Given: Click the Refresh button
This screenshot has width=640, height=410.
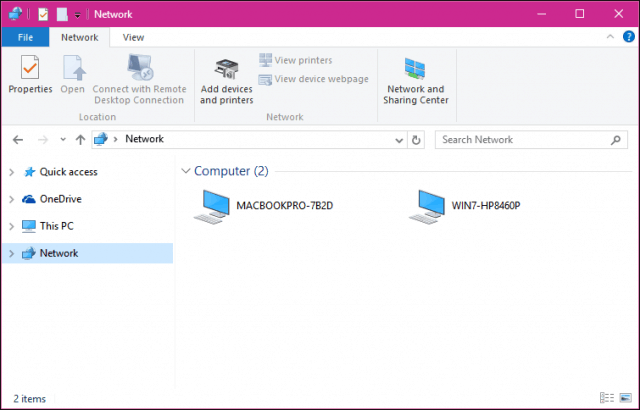Looking at the screenshot, I should point(416,140).
